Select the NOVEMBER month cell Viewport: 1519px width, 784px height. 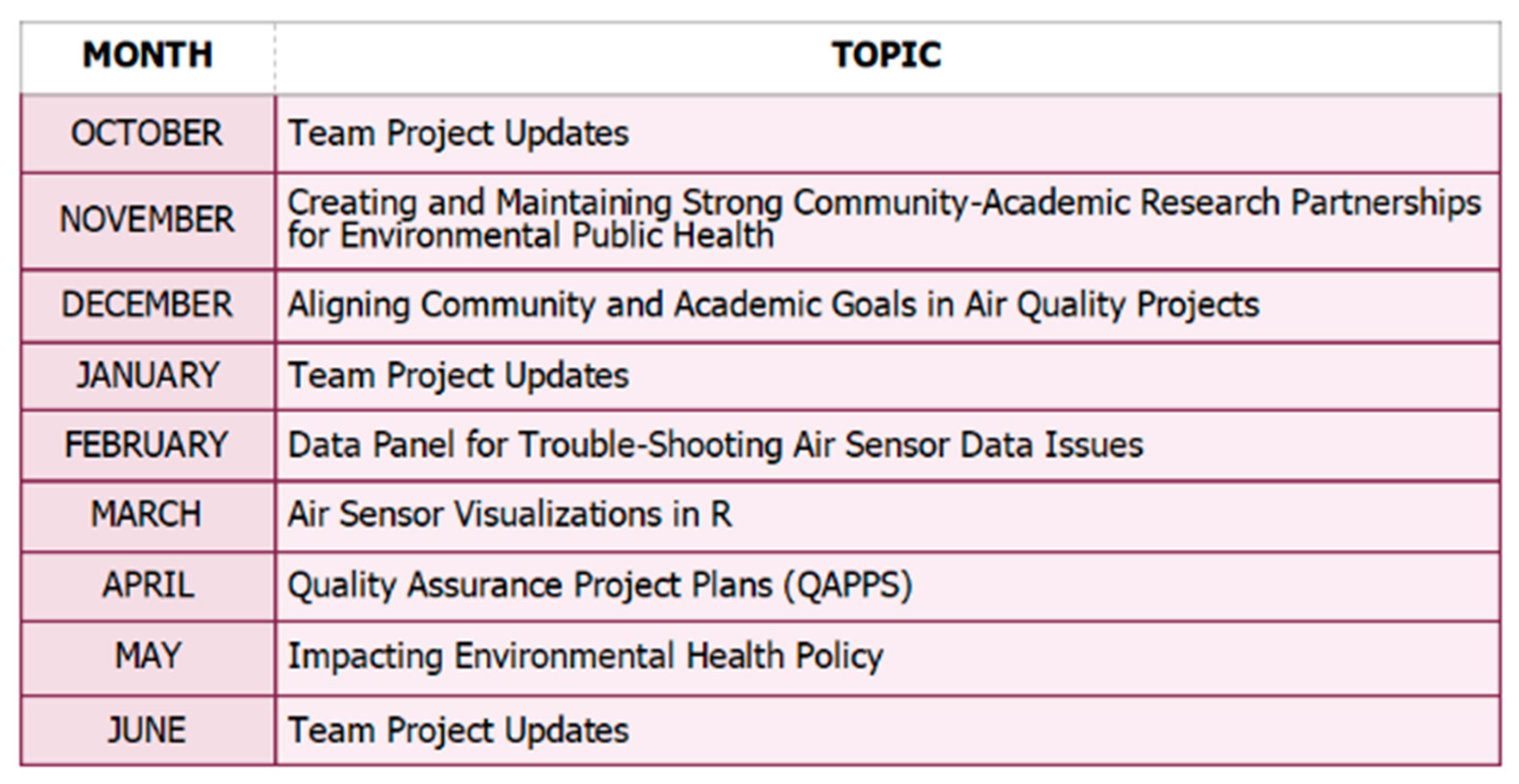pyautogui.click(x=147, y=220)
